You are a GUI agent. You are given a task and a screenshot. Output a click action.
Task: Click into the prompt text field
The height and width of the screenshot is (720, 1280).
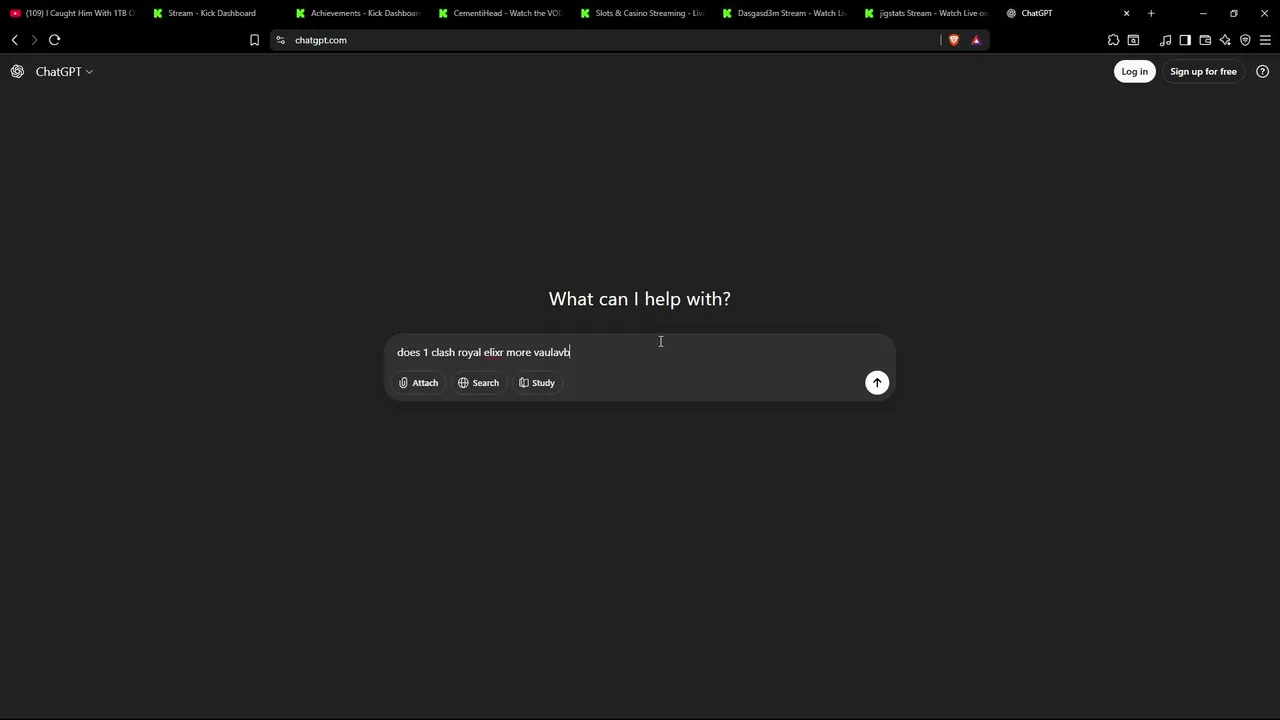click(x=640, y=352)
